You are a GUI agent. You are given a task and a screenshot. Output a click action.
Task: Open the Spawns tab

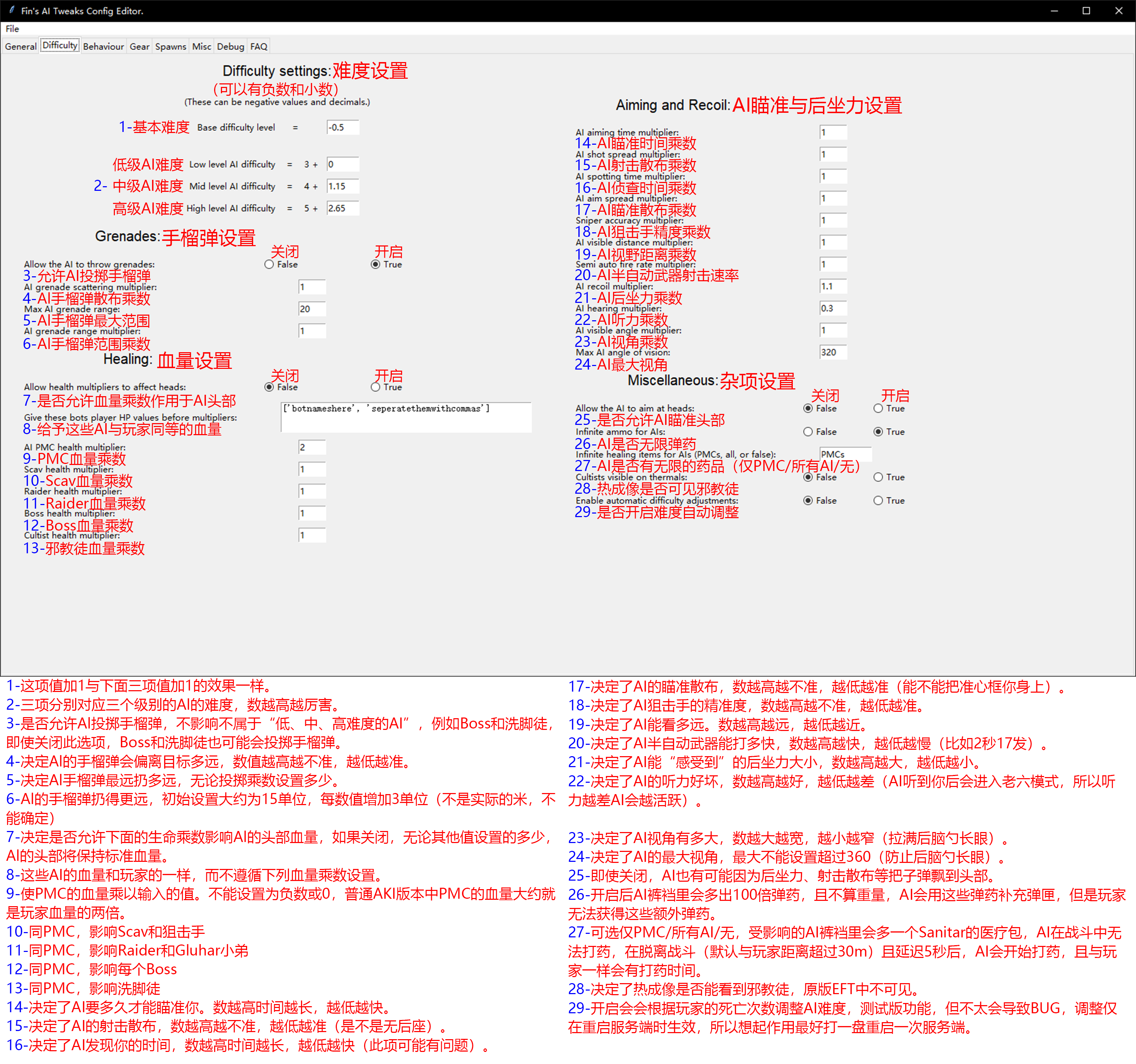(171, 46)
